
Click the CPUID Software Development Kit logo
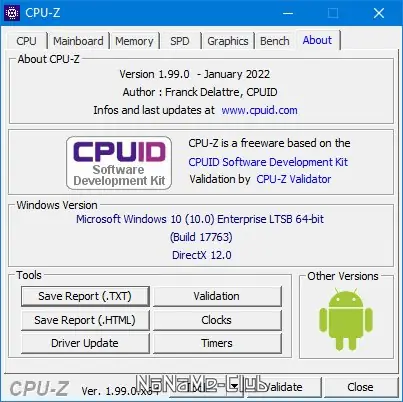(119, 163)
